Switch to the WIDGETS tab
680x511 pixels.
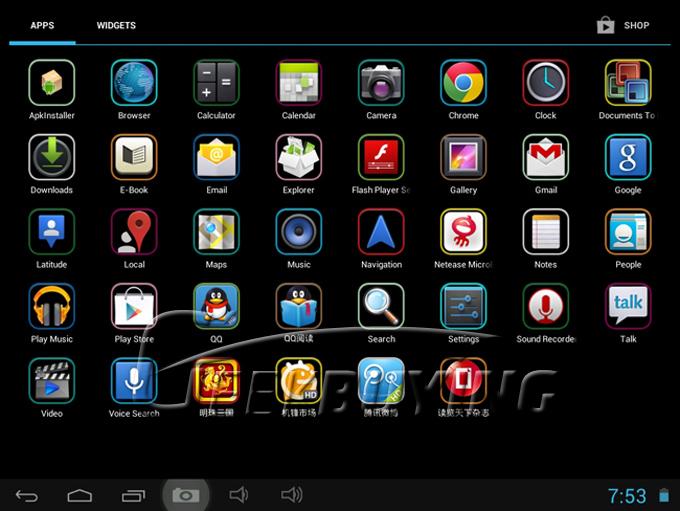click(x=116, y=25)
